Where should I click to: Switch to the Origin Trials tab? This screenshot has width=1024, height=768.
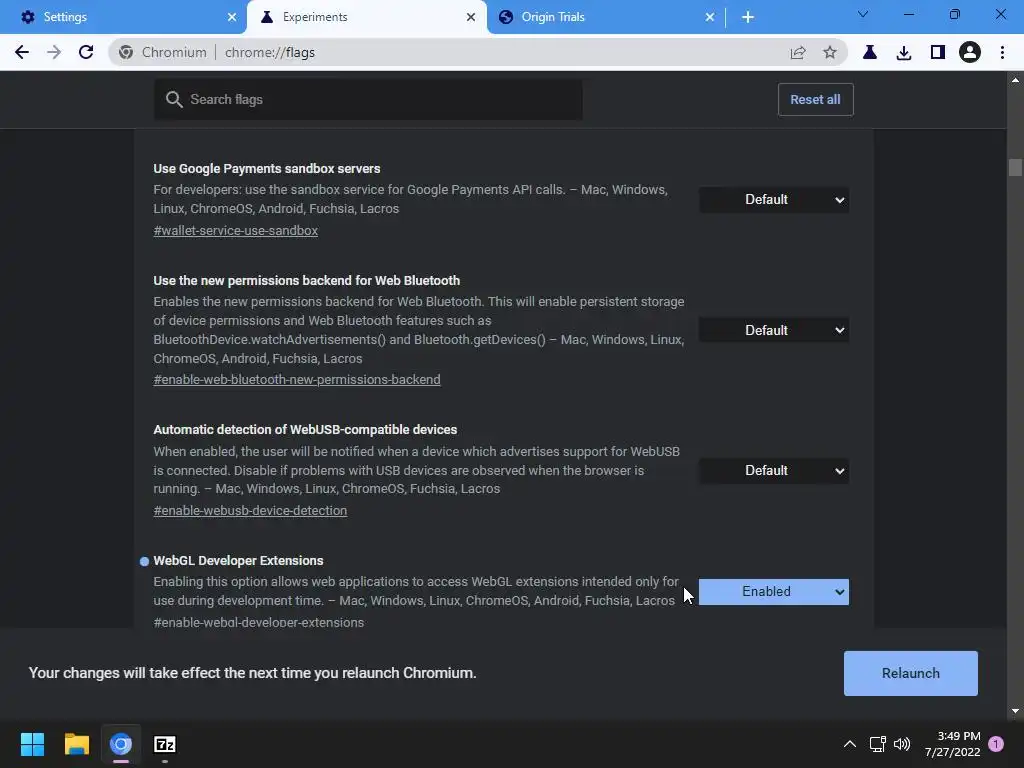pos(605,17)
